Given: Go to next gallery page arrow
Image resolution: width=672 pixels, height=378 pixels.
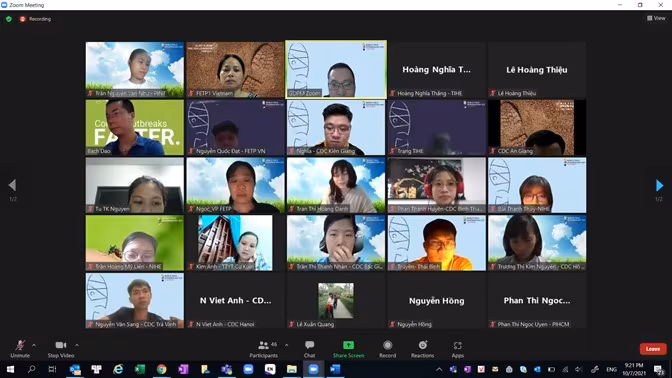Looking at the screenshot, I should click(659, 185).
